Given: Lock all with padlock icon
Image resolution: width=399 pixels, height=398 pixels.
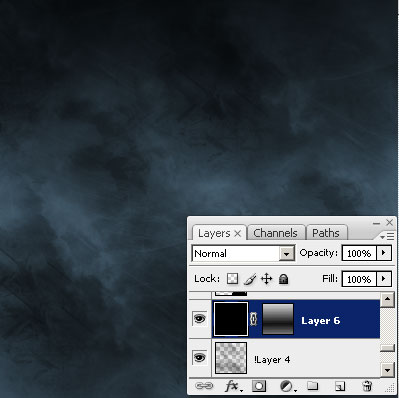Looking at the screenshot, I should point(283,279).
